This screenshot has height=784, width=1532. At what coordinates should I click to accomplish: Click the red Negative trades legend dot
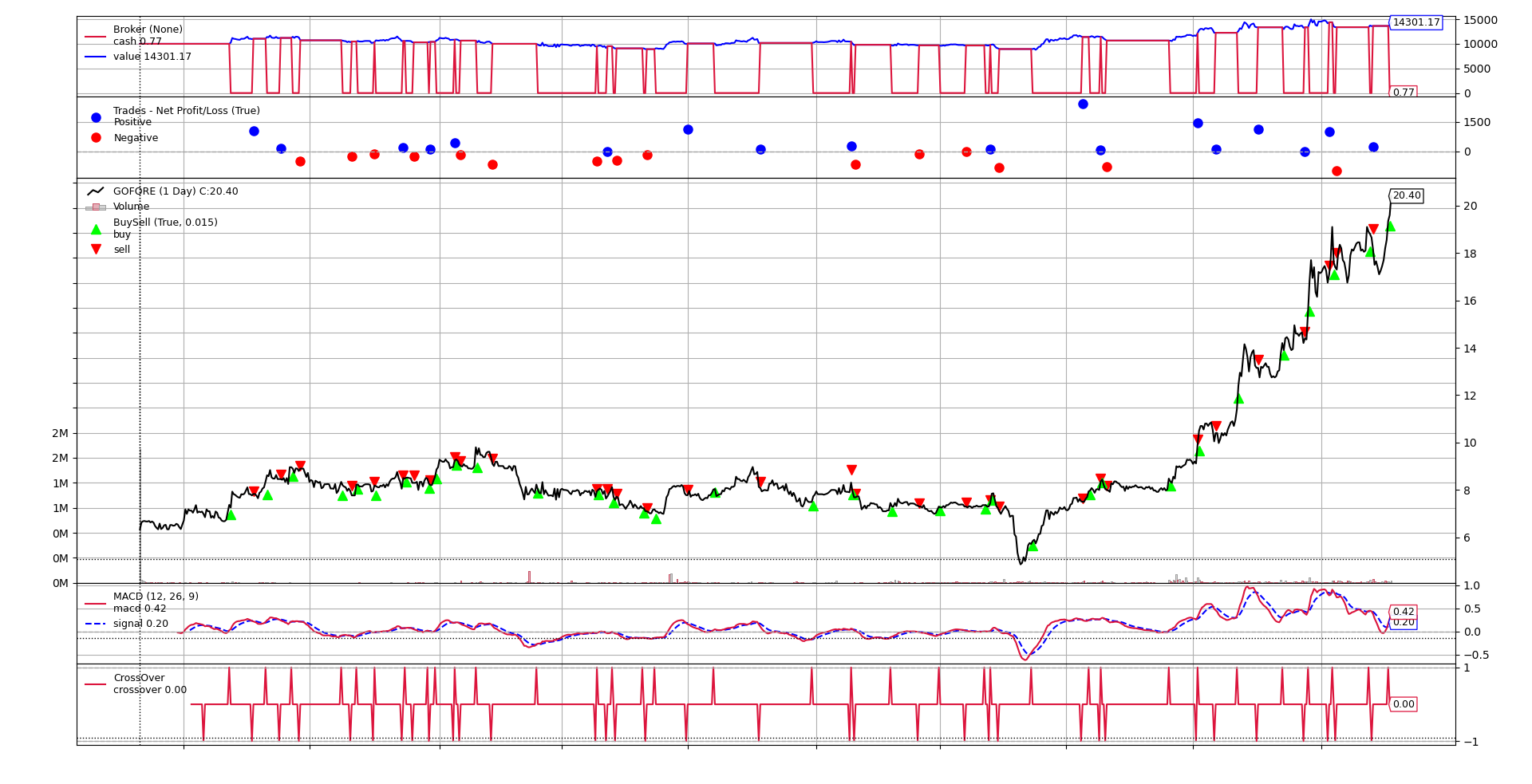96,138
